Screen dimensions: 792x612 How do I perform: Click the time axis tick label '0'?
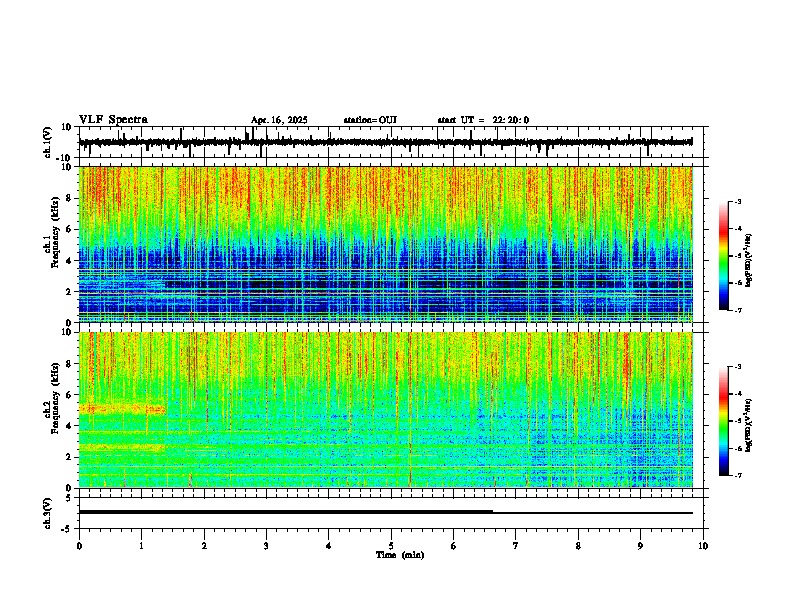click(79, 546)
